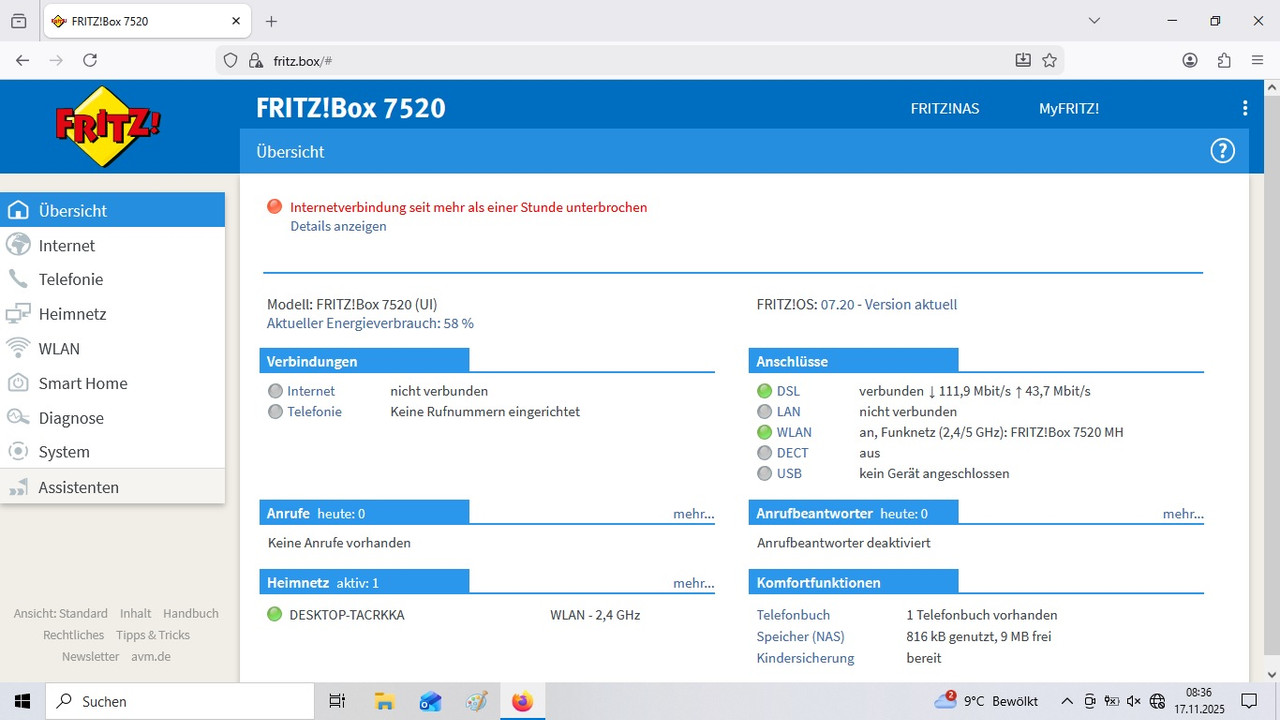
Task: Open File Explorer from the taskbar
Action: [384, 701]
